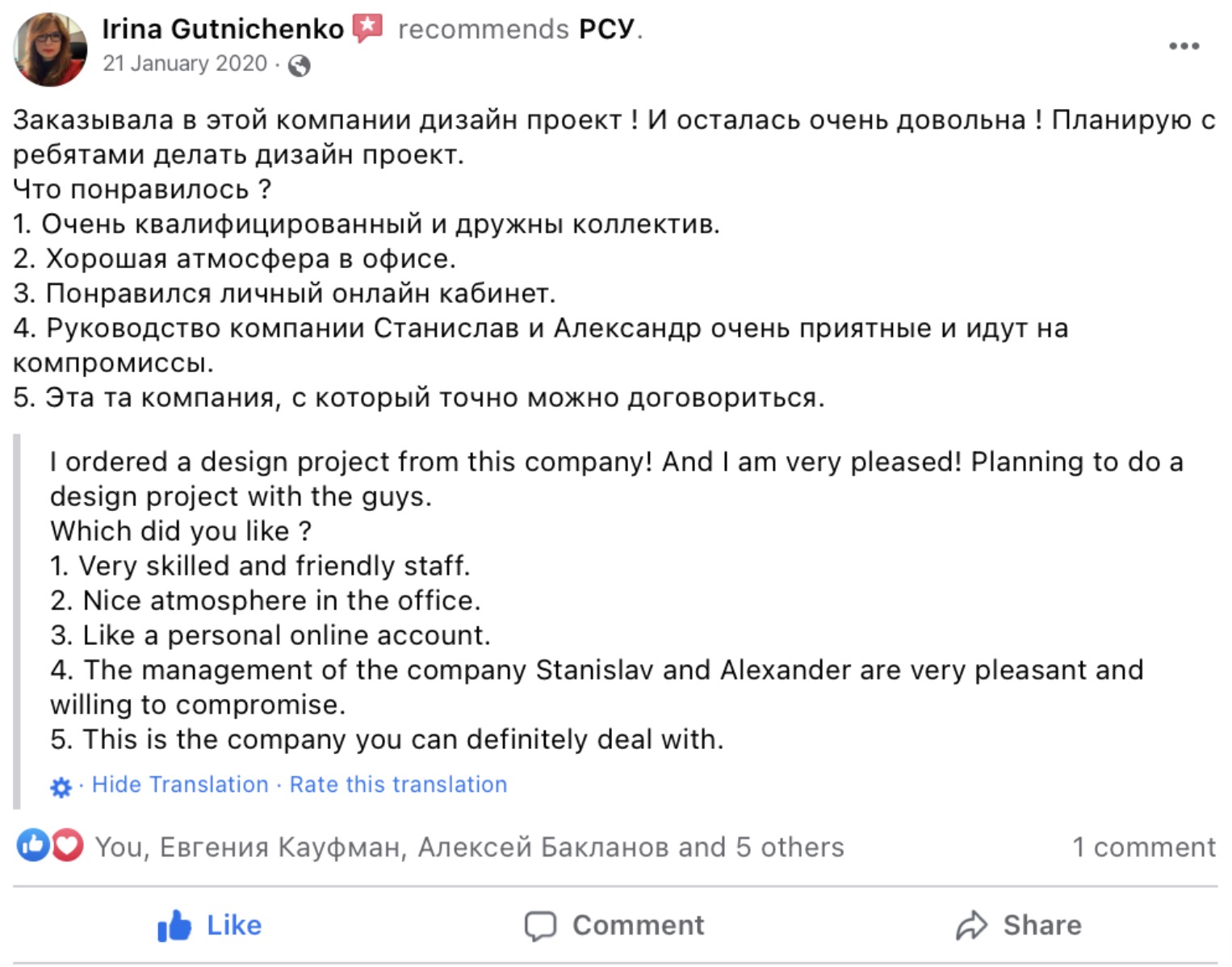Click the red heart reaction icon
The height and width of the screenshot is (967, 1232).
68,846
